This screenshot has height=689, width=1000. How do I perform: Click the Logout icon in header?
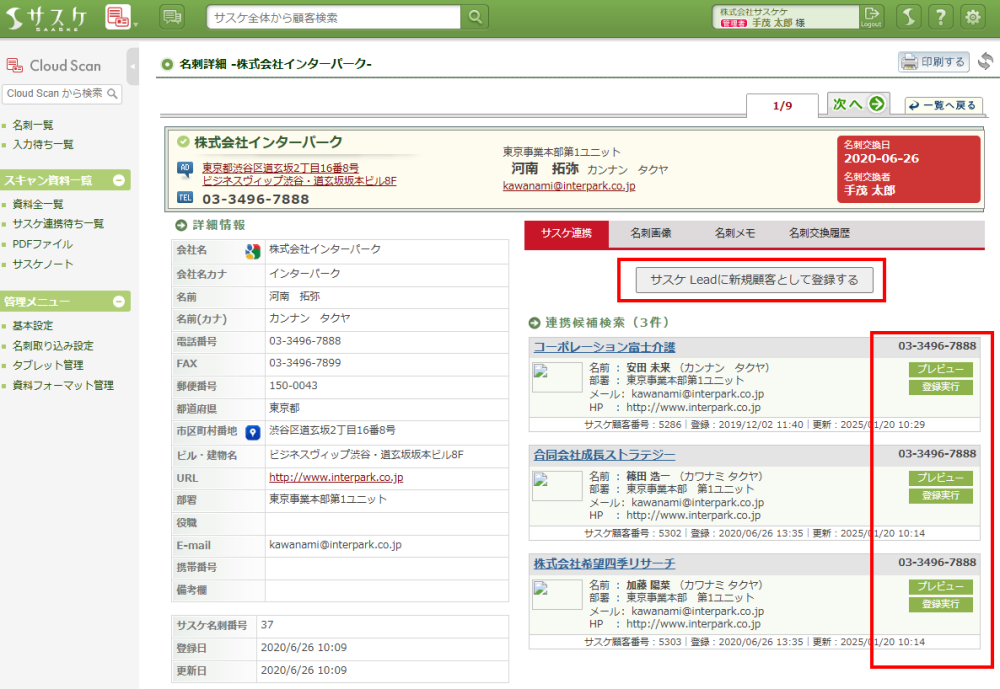(x=872, y=16)
